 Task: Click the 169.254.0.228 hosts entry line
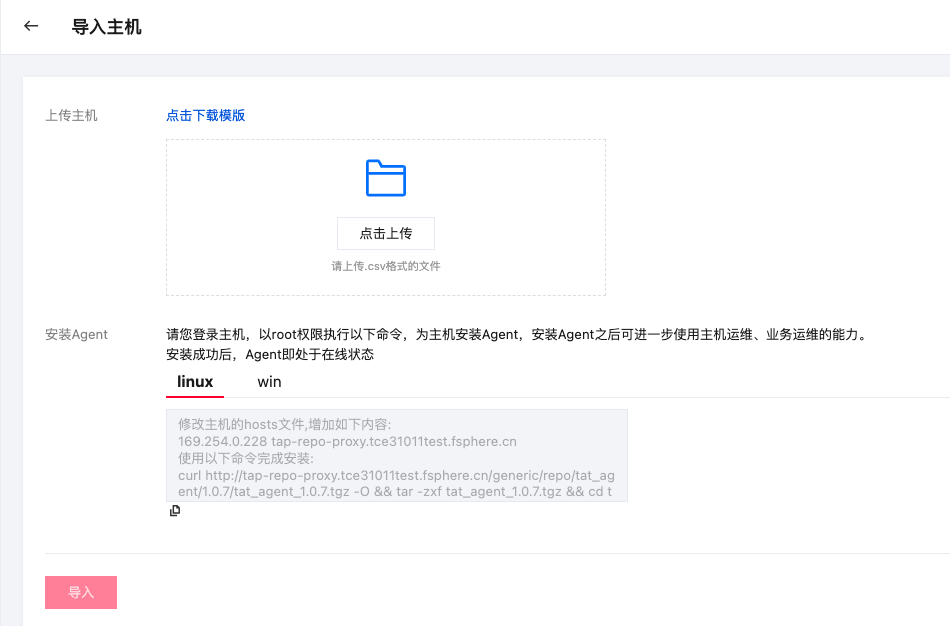[347, 441]
